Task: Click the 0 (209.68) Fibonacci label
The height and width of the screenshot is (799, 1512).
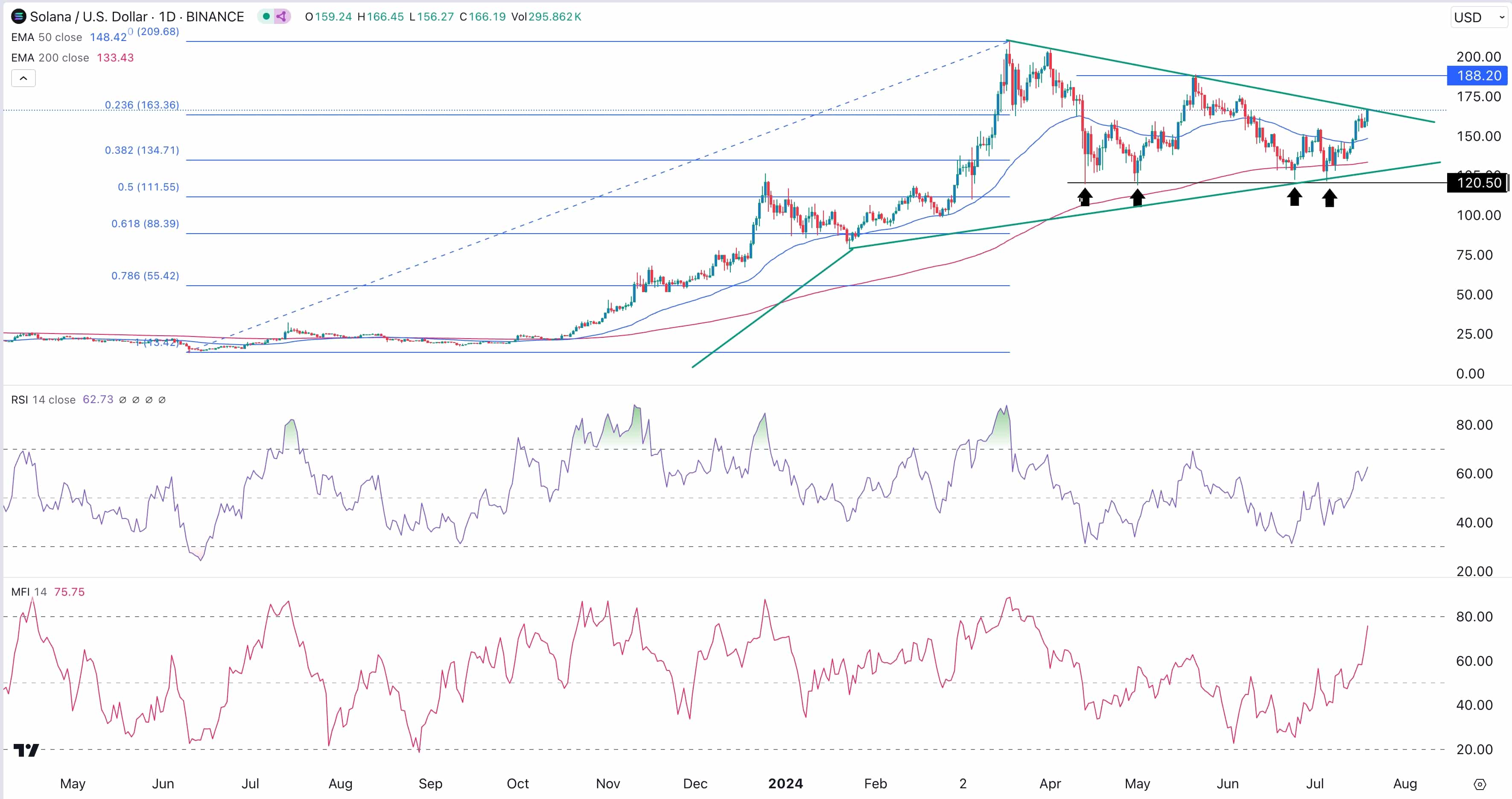Action: (x=154, y=32)
